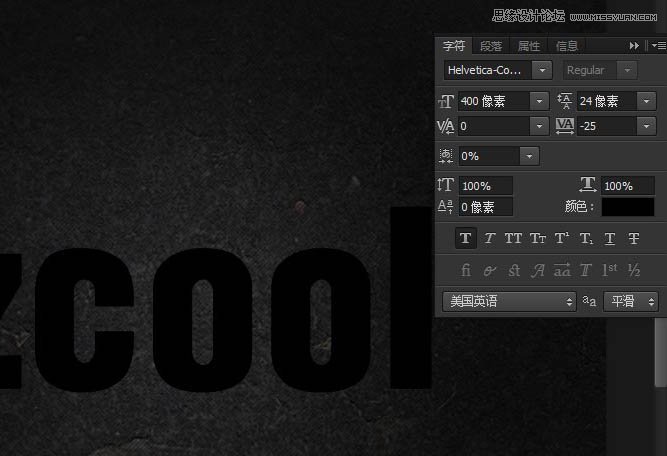
Task: Switch to the 字符 tab
Action: pos(453,46)
